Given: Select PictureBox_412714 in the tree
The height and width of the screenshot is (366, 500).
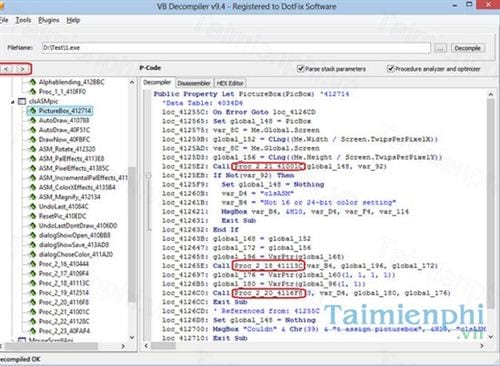Looking at the screenshot, I should (x=65, y=110).
